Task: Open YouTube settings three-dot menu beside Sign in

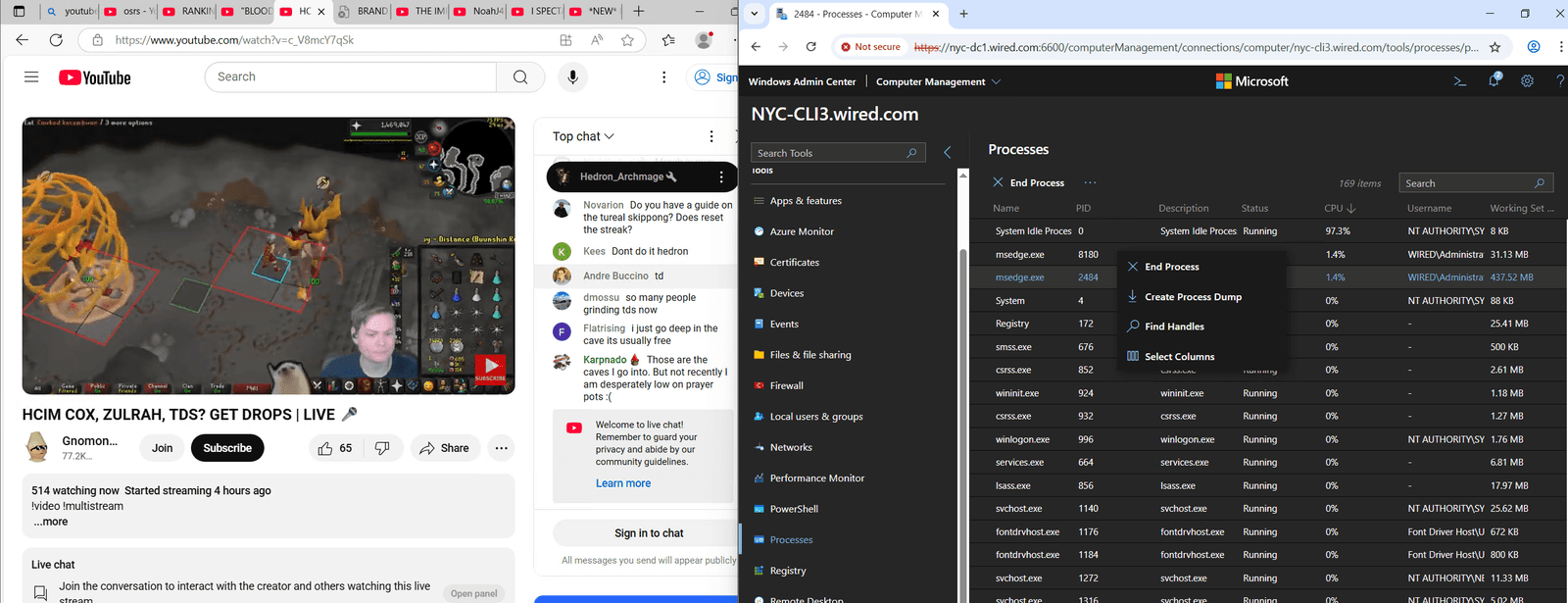Action: (x=663, y=77)
